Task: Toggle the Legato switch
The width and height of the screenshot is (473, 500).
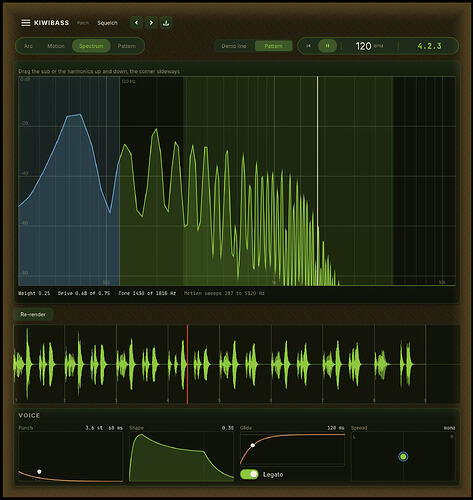Action: (249, 474)
